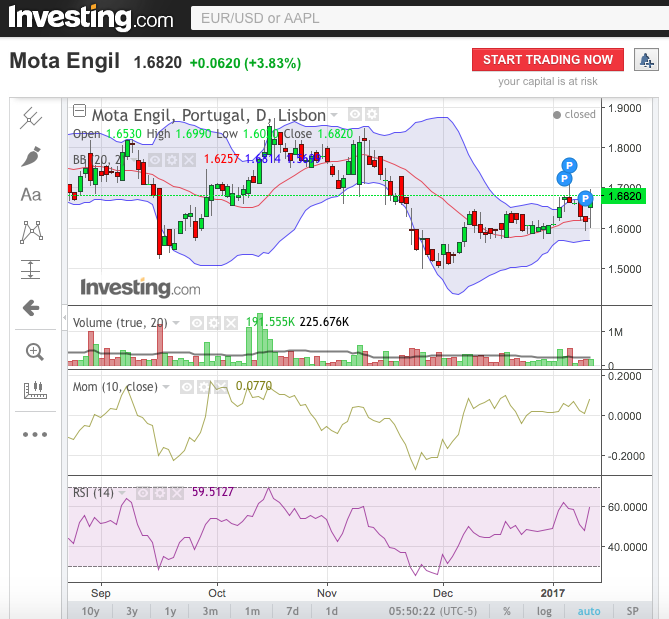Screen dimensions: 669x619
Task: Focus the EUR/USD or AAPL search box
Action: click(x=430, y=18)
